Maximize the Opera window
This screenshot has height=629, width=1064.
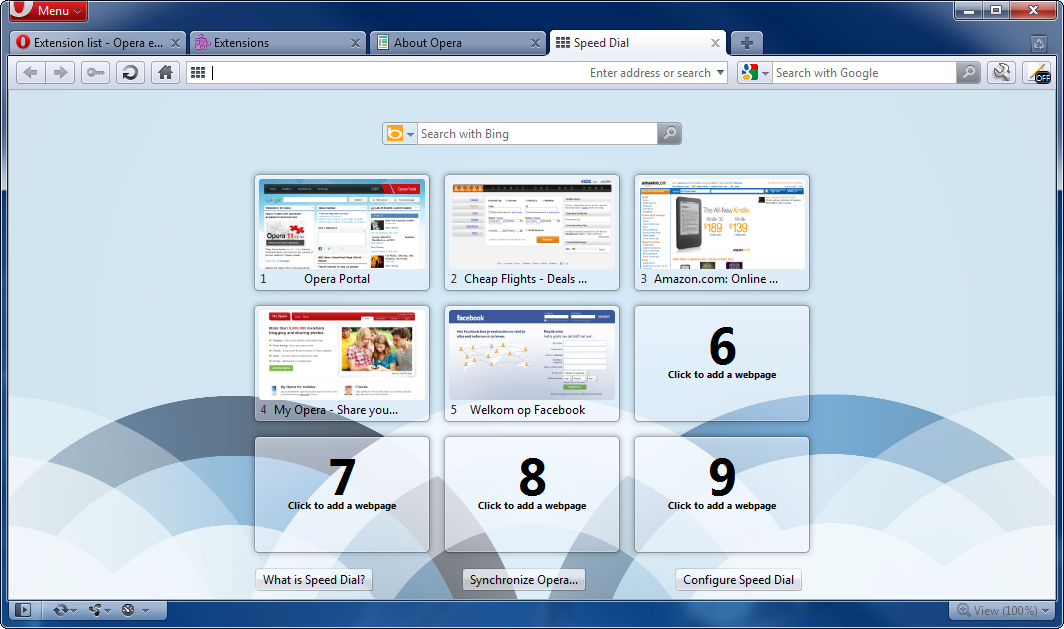[x=995, y=10]
